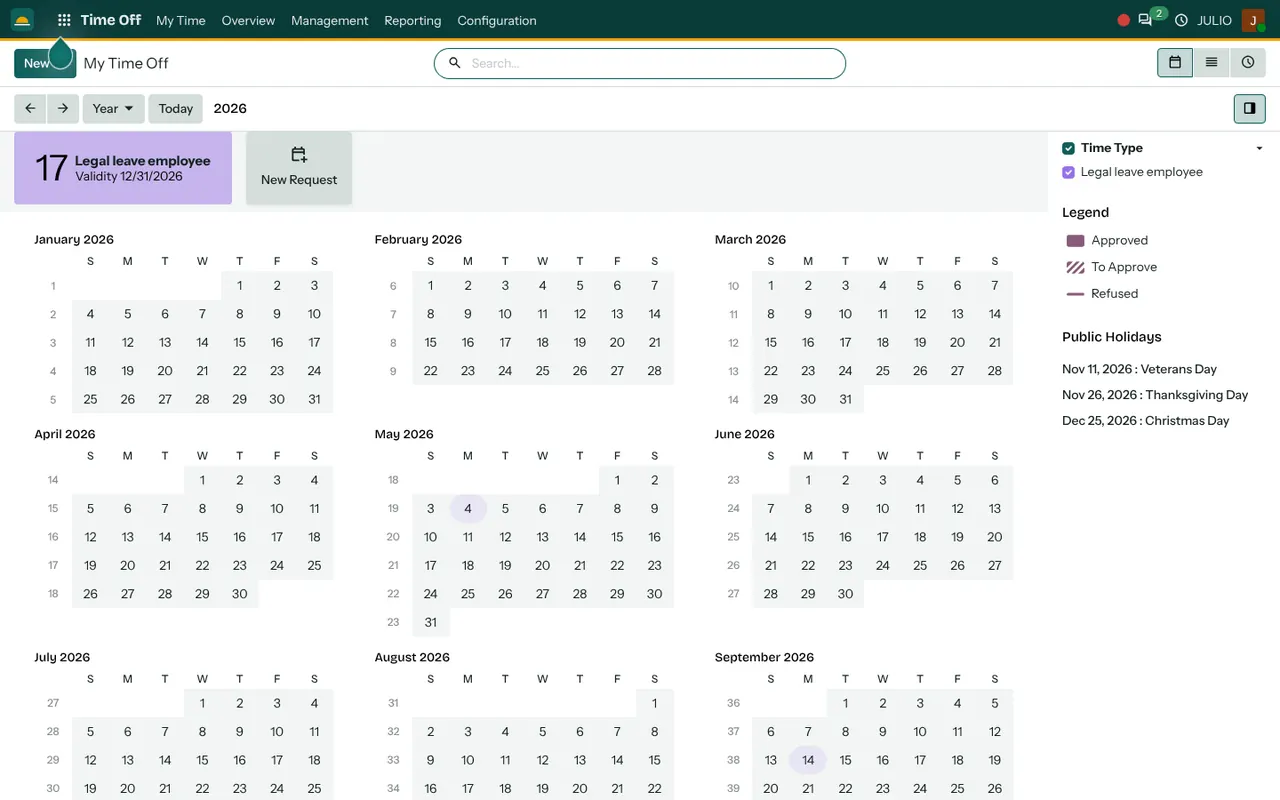This screenshot has width=1280, height=800.
Task: Select April 30 in the calendar
Action: 240,594
